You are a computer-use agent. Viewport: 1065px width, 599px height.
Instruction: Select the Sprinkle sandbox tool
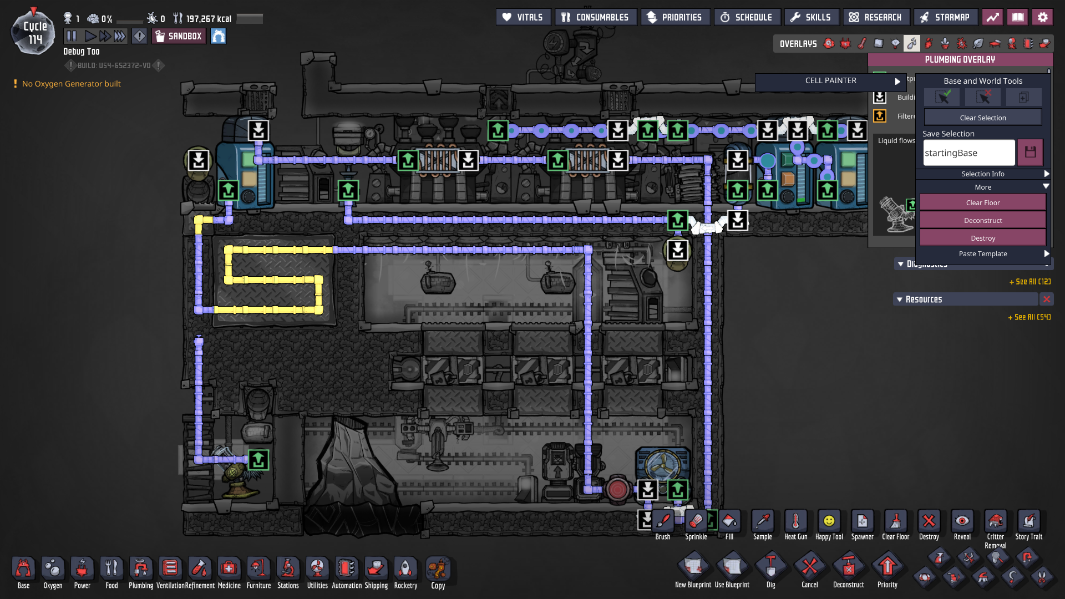coord(696,522)
